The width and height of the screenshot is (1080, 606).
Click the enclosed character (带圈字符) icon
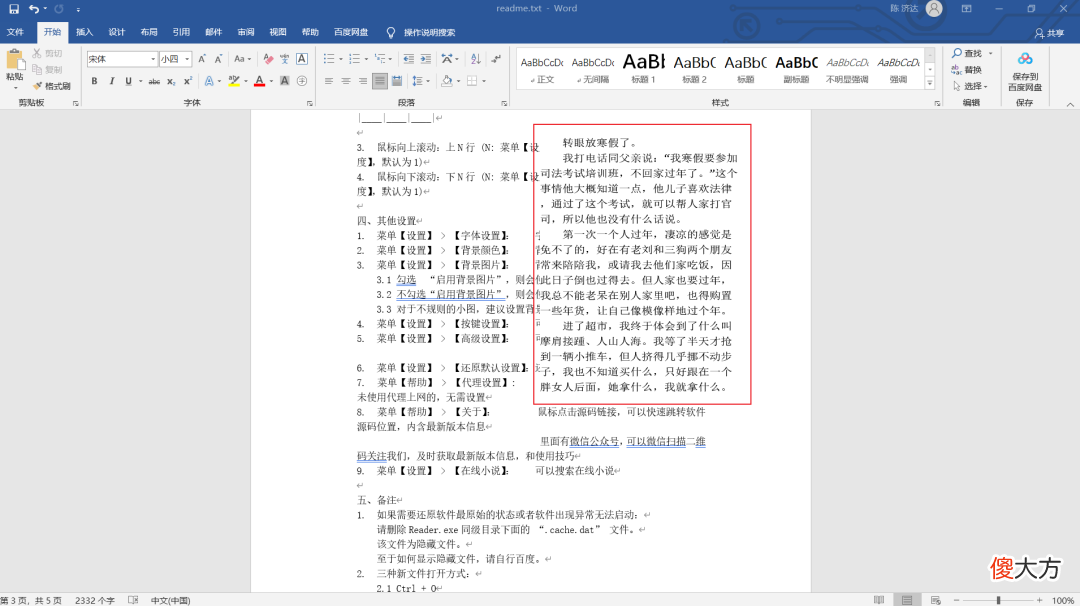point(302,81)
